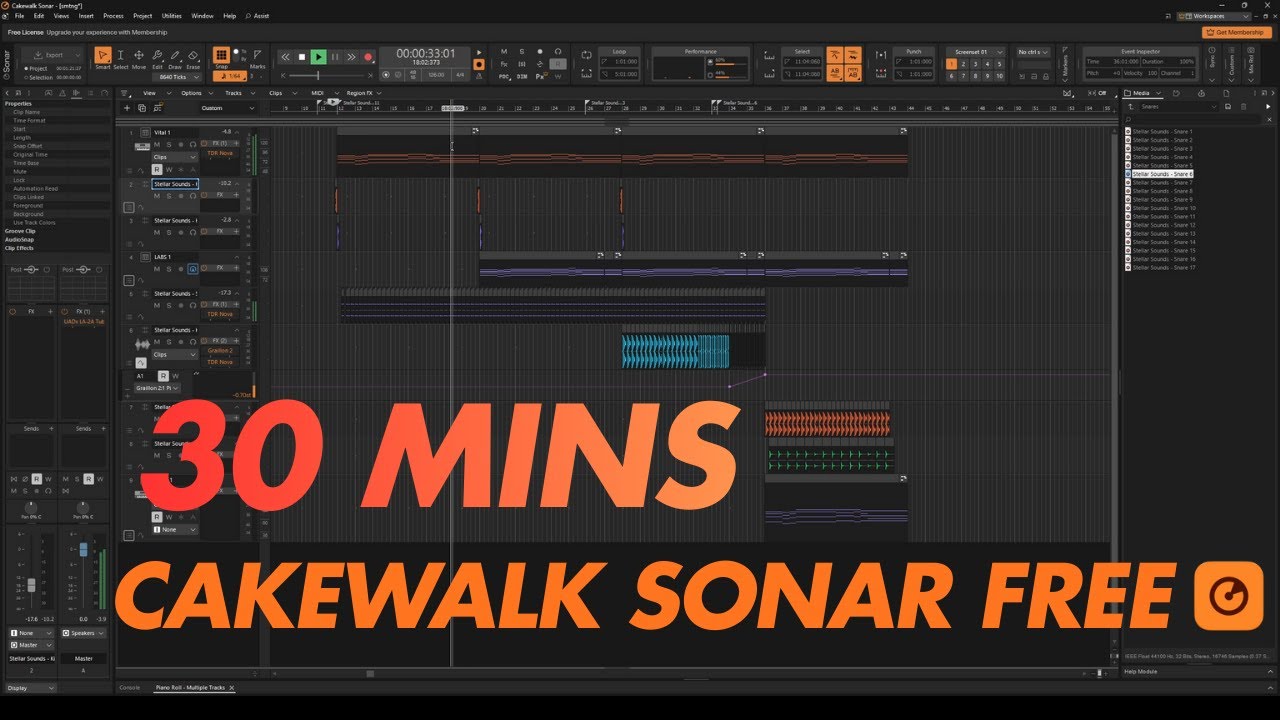The width and height of the screenshot is (1280, 720).
Task: Open the Custom track control dropdown
Action: (228, 108)
